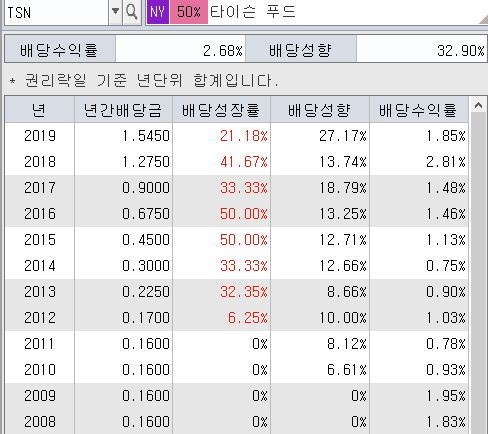Click the 8.66% payout ratio value
This screenshot has width=488, height=434.
coord(346,292)
